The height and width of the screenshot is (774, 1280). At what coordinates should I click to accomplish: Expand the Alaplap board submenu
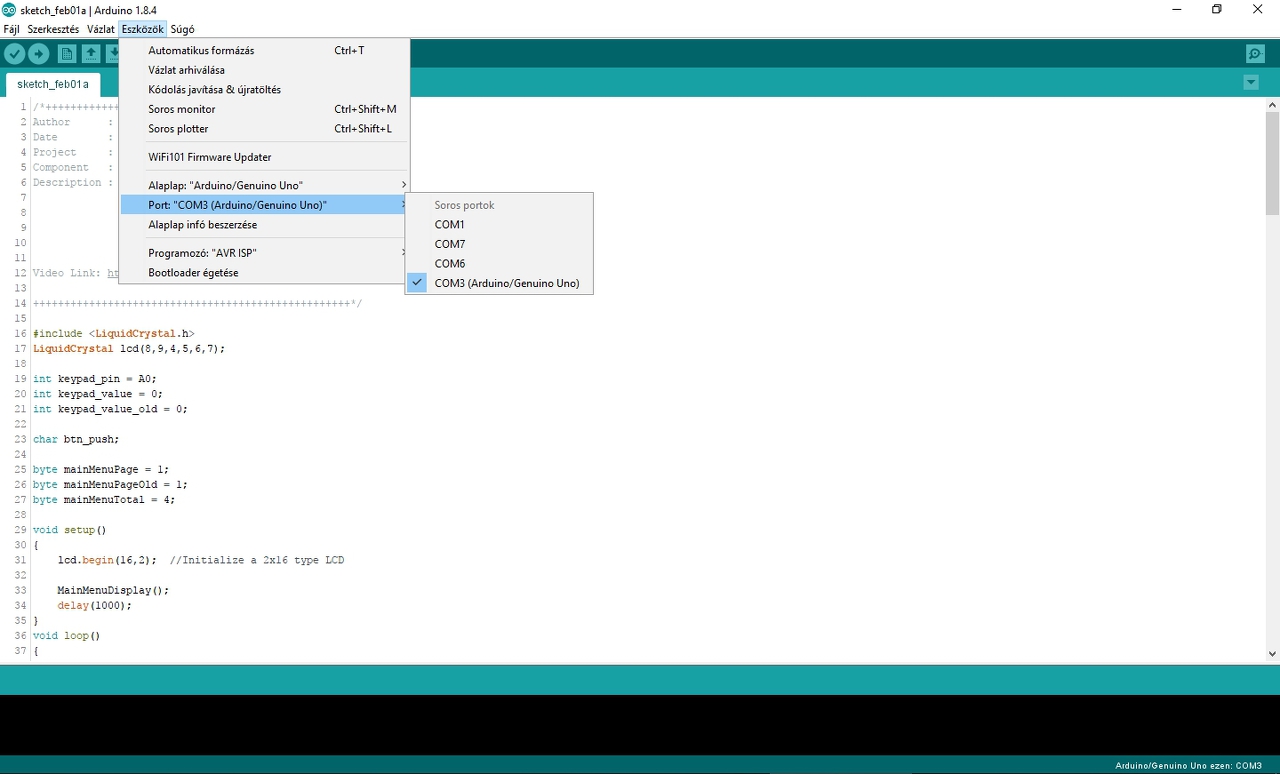click(x=264, y=185)
